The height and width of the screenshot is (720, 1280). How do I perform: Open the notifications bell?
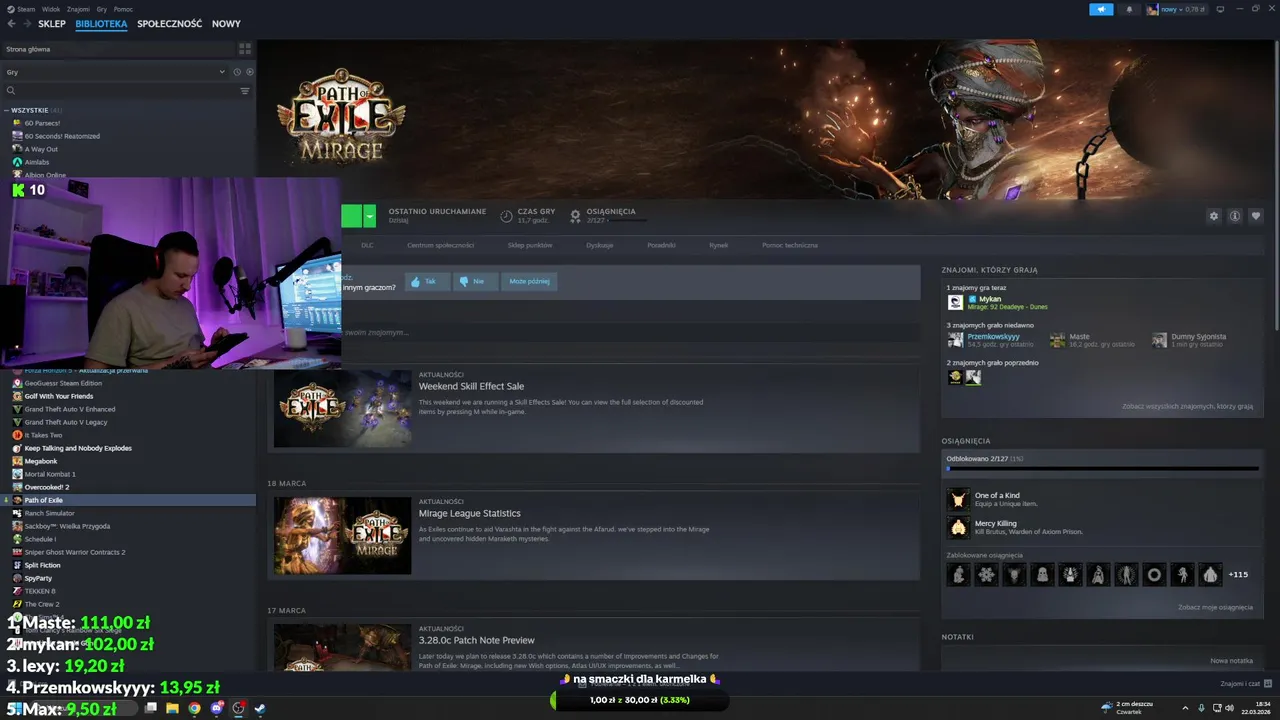1129,9
